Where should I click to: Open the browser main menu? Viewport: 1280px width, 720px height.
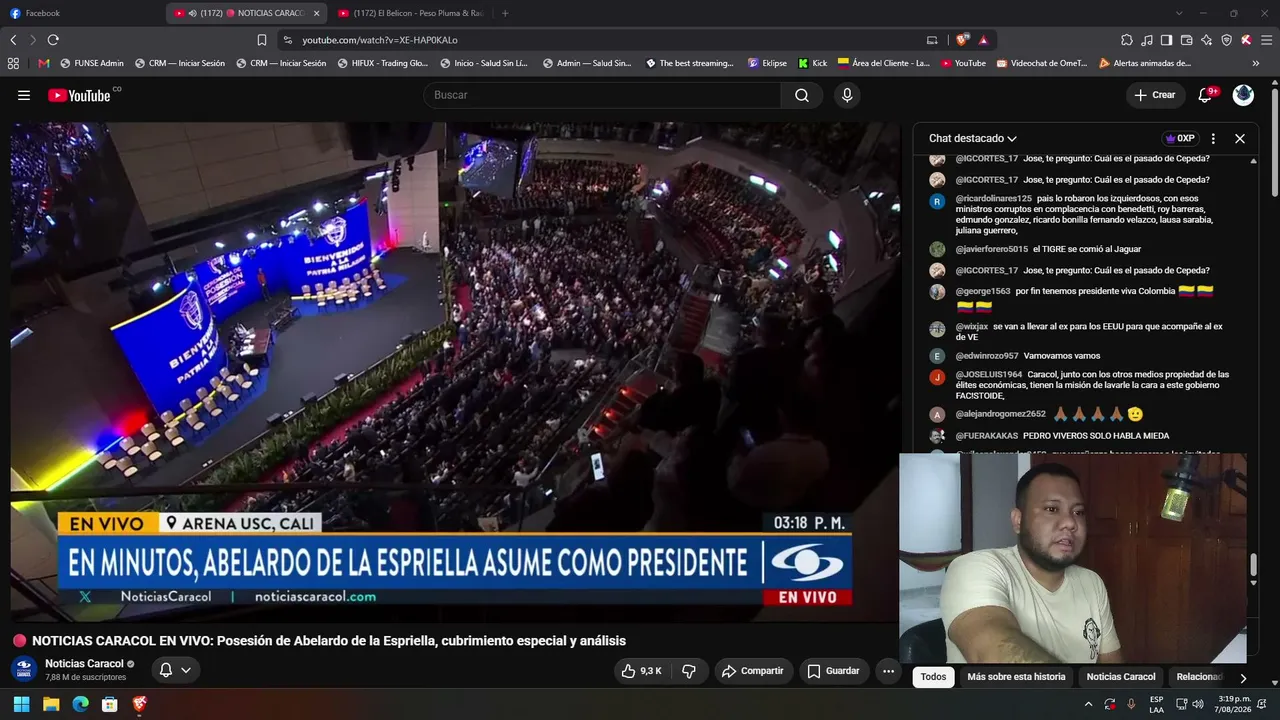point(1266,40)
